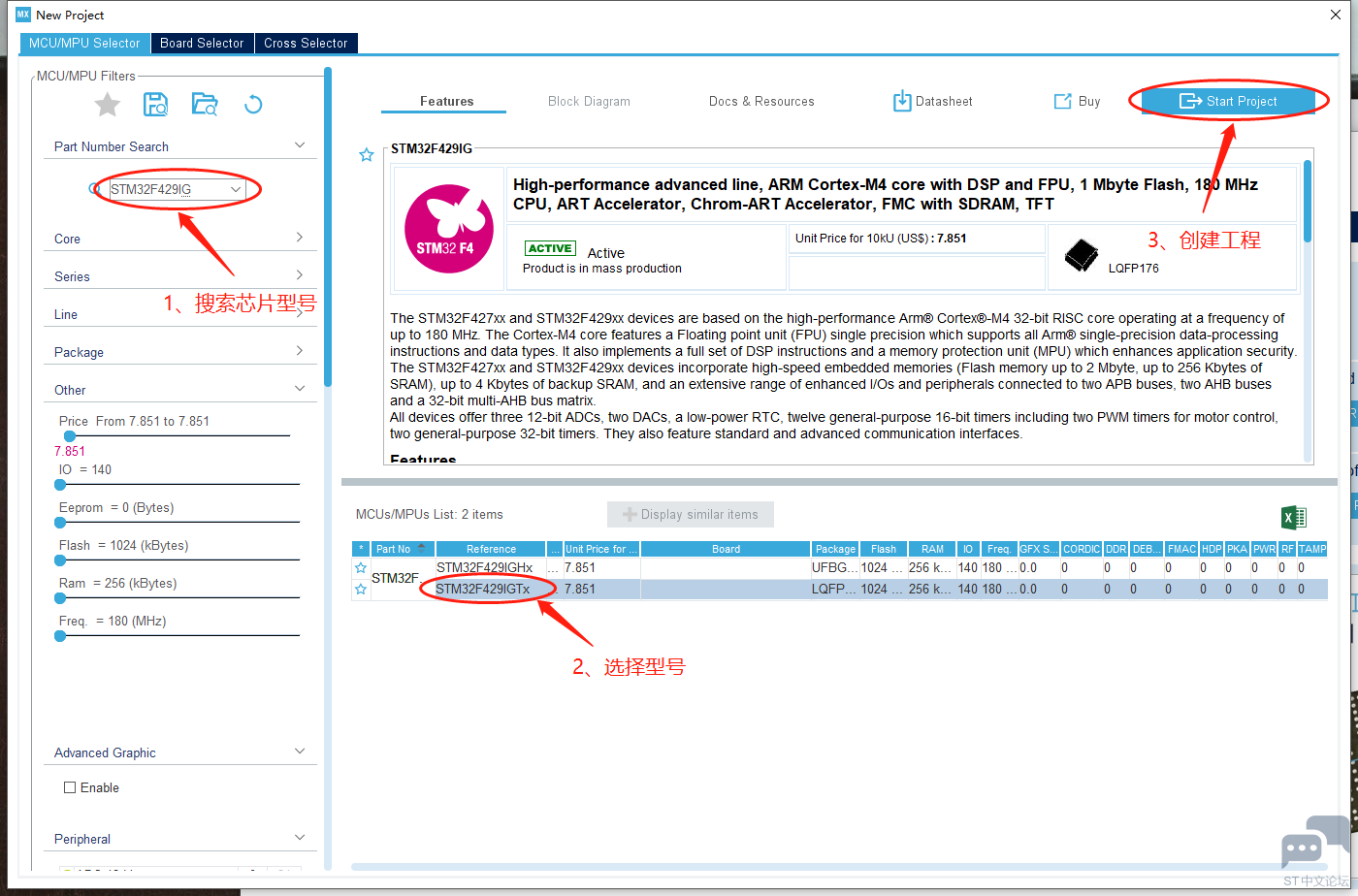
Task: Star the STM32F429IGTx row
Action: [361, 590]
